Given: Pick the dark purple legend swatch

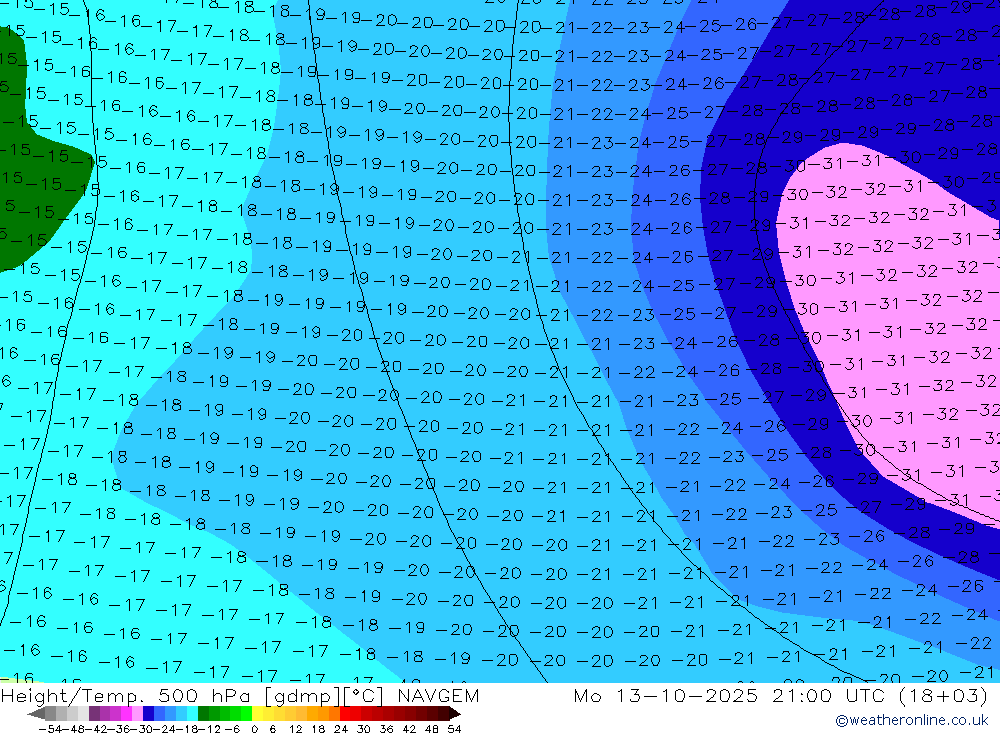Looking at the screenshot, I should click(94, 713).
